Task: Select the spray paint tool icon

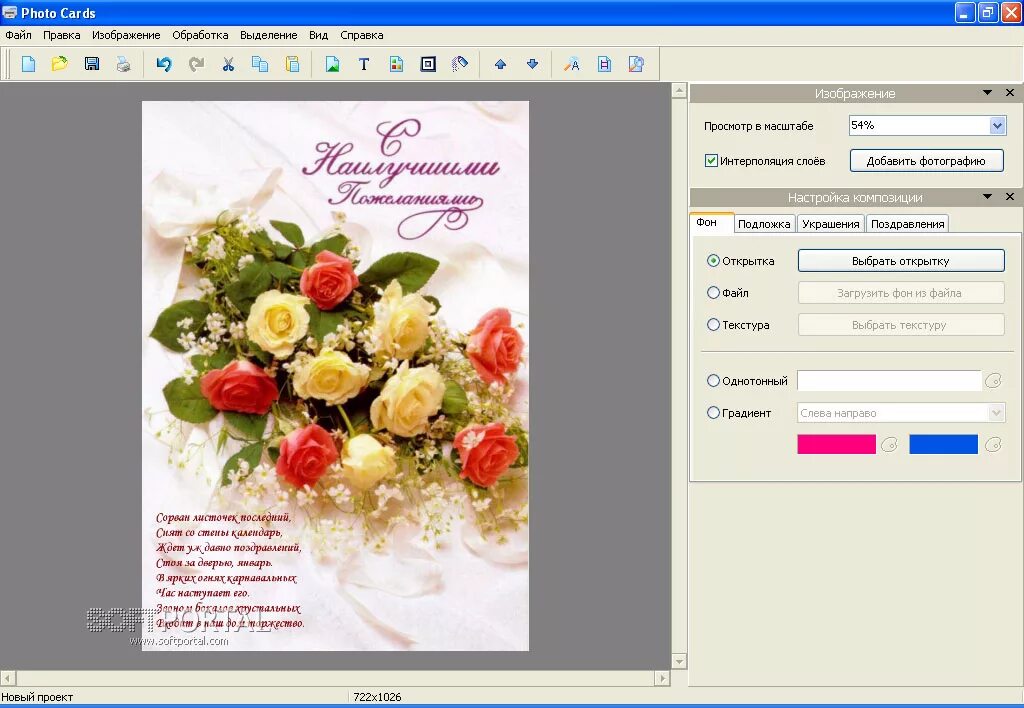Action: tap(460, 64)
